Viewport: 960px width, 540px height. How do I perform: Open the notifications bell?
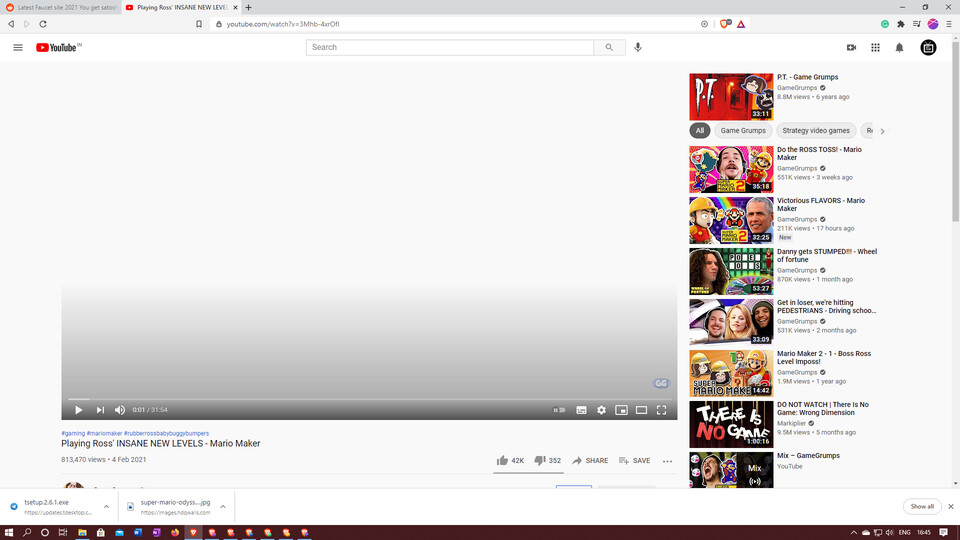coord(899,47)
